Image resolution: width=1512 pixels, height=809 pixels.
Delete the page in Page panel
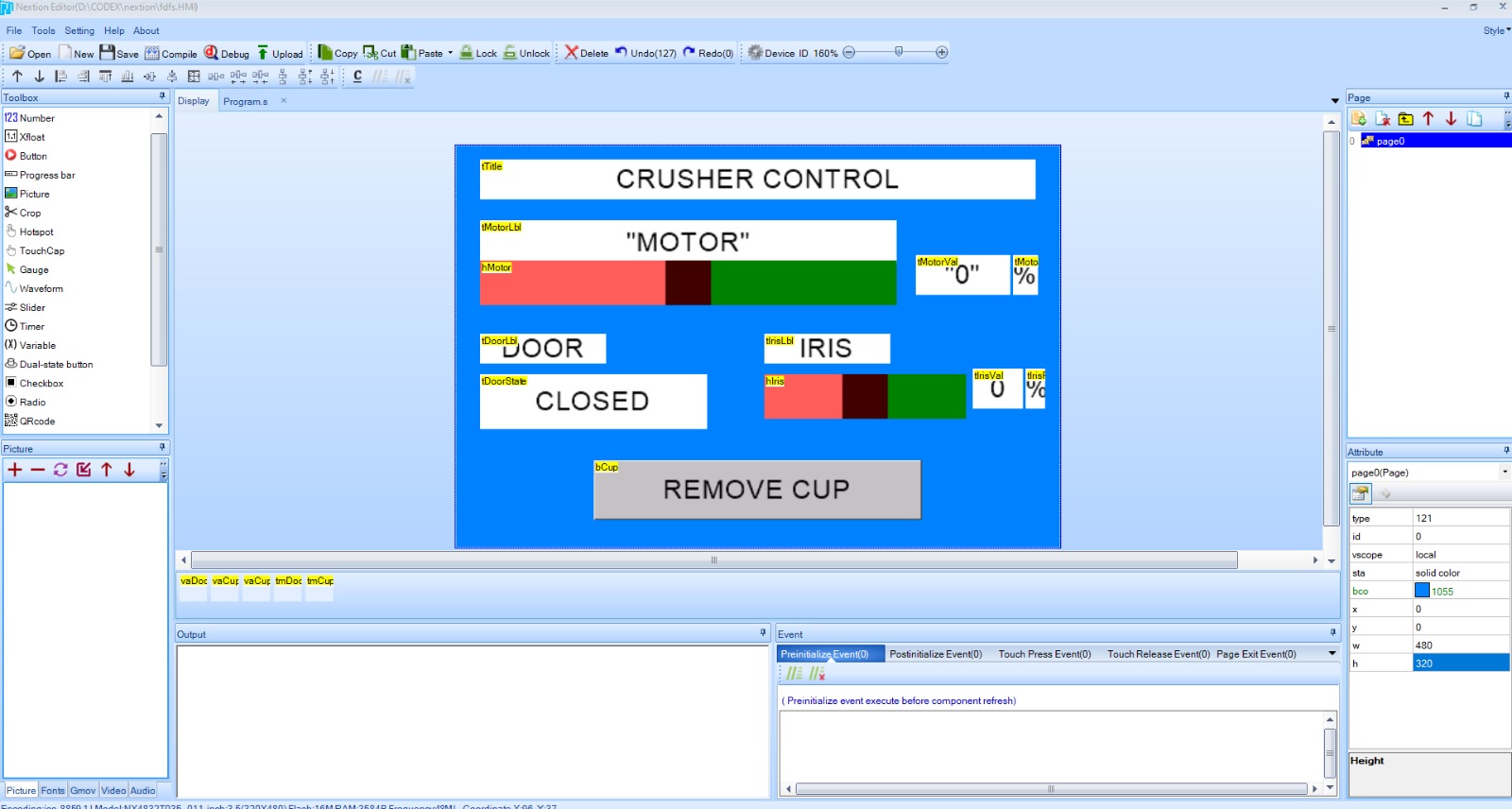(x=1383, y=119)
